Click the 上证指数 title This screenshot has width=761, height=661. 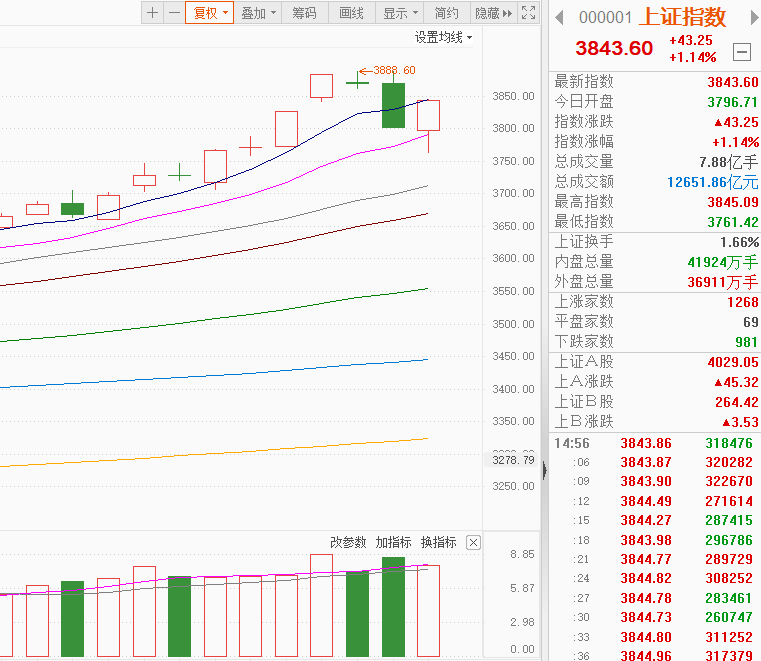pyautogui.click(x=681, y=17)
